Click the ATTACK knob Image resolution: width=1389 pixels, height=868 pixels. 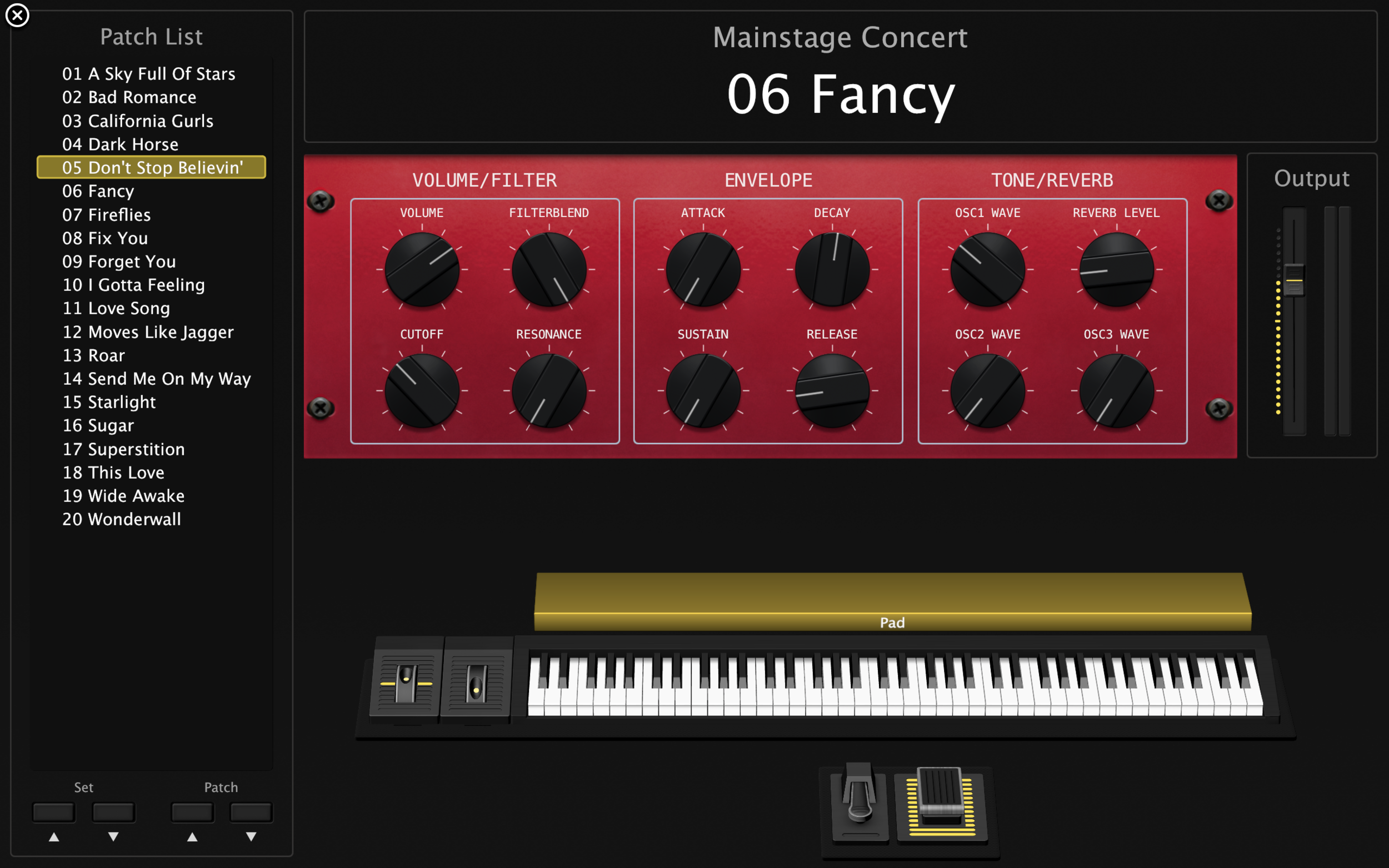click(703, 269)
